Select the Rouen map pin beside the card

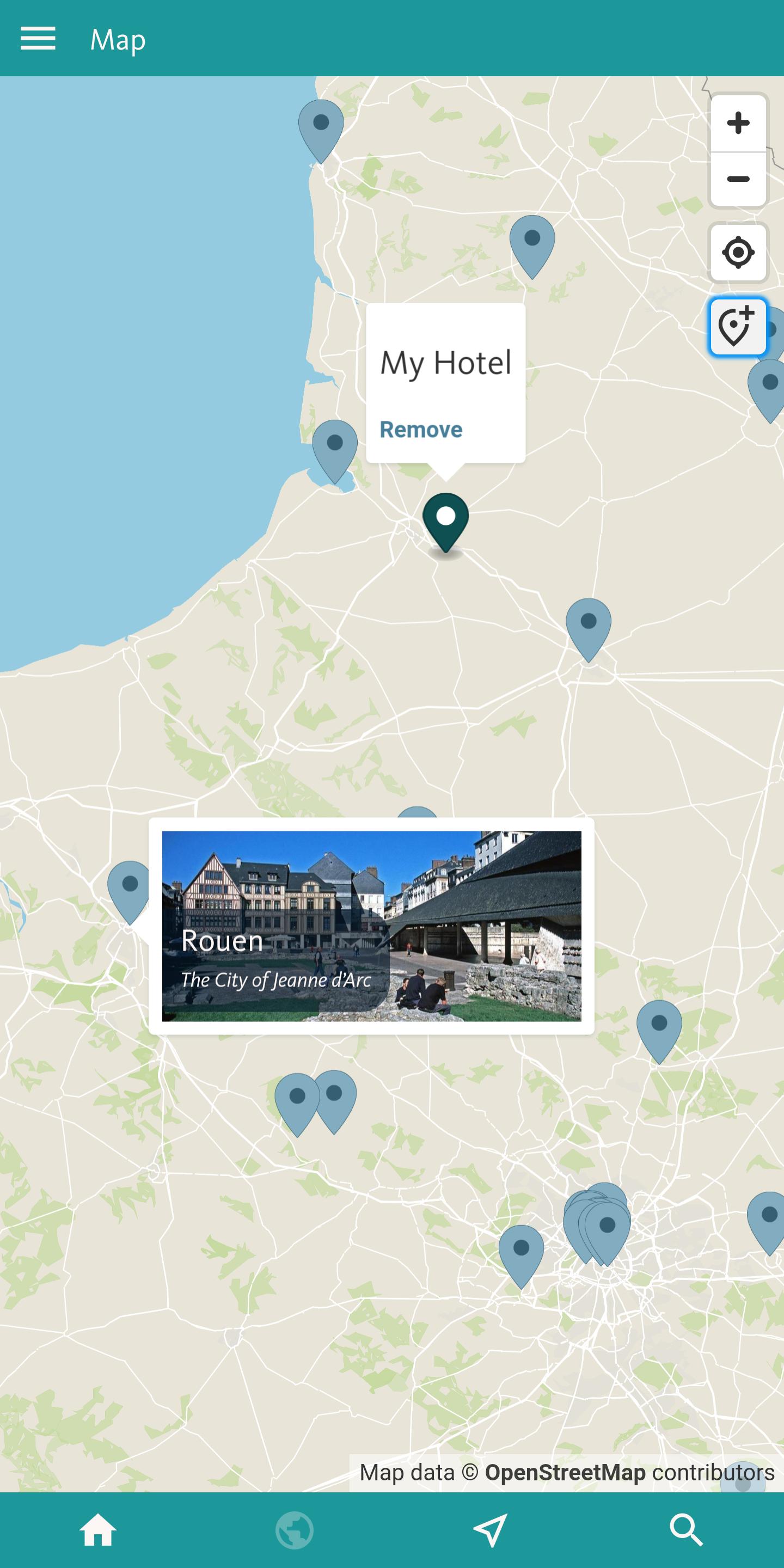128,892
